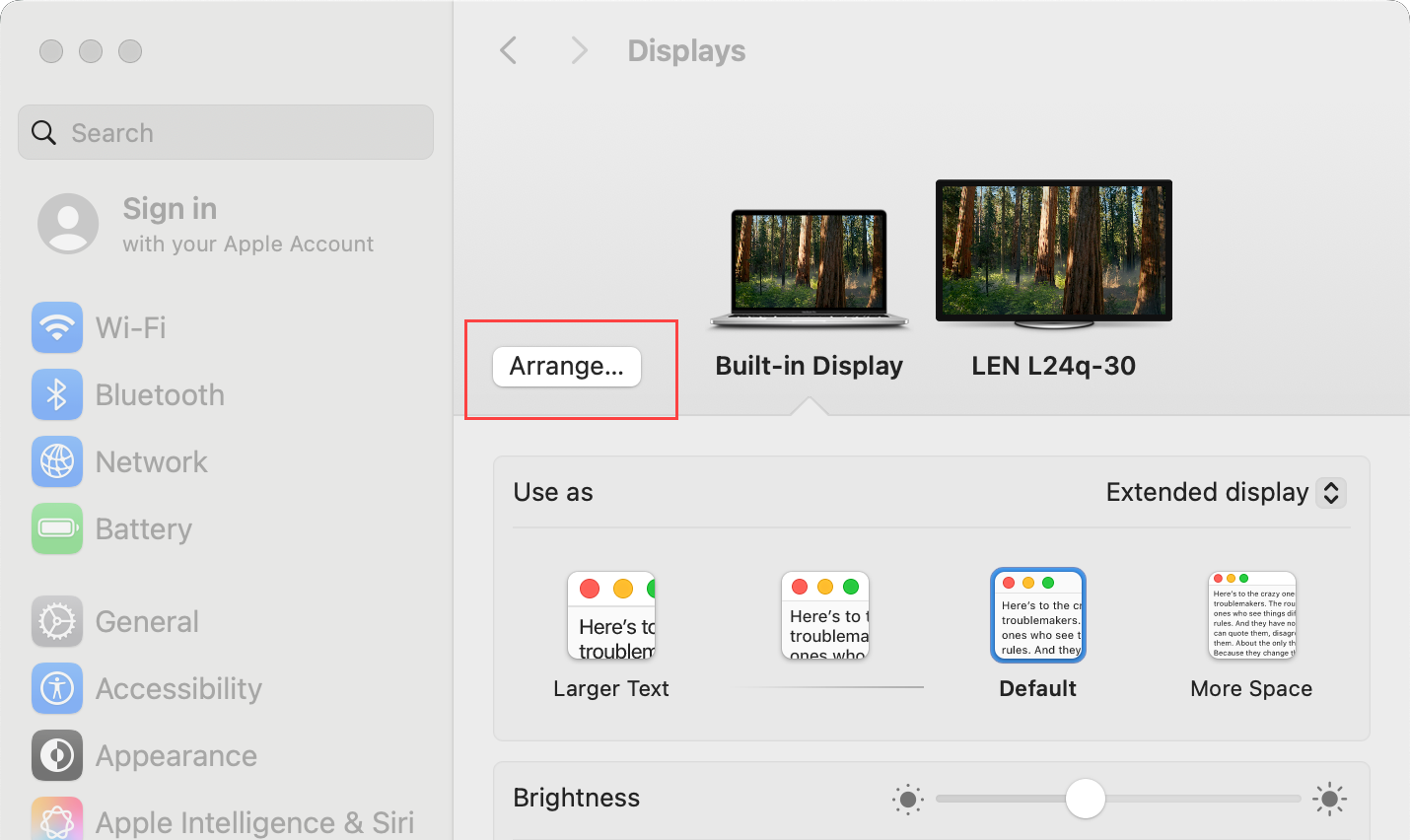
Task: Go forward with the right chevron
Action: (579, 50)
